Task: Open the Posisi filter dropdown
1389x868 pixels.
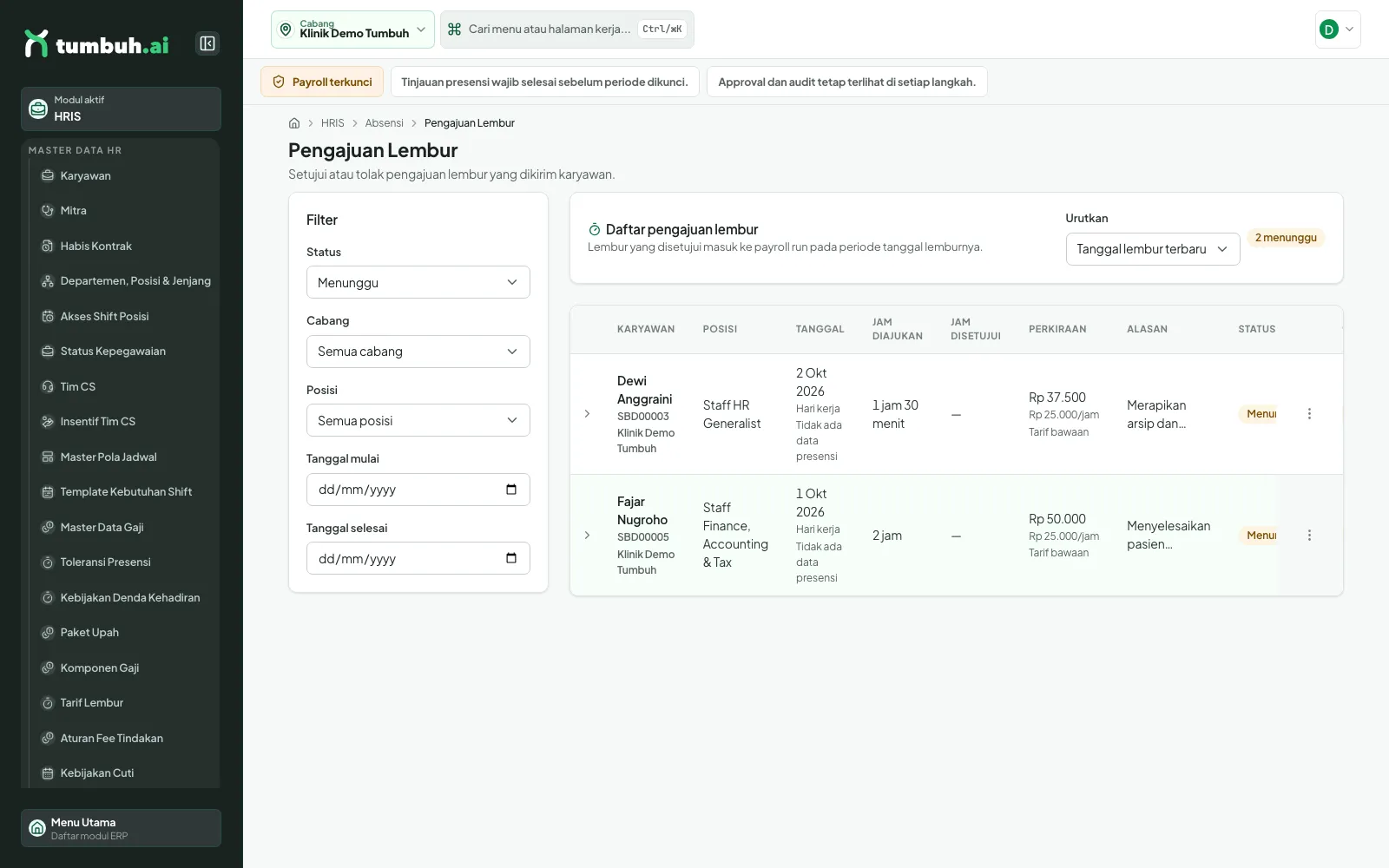Action: tap(418, 420)
